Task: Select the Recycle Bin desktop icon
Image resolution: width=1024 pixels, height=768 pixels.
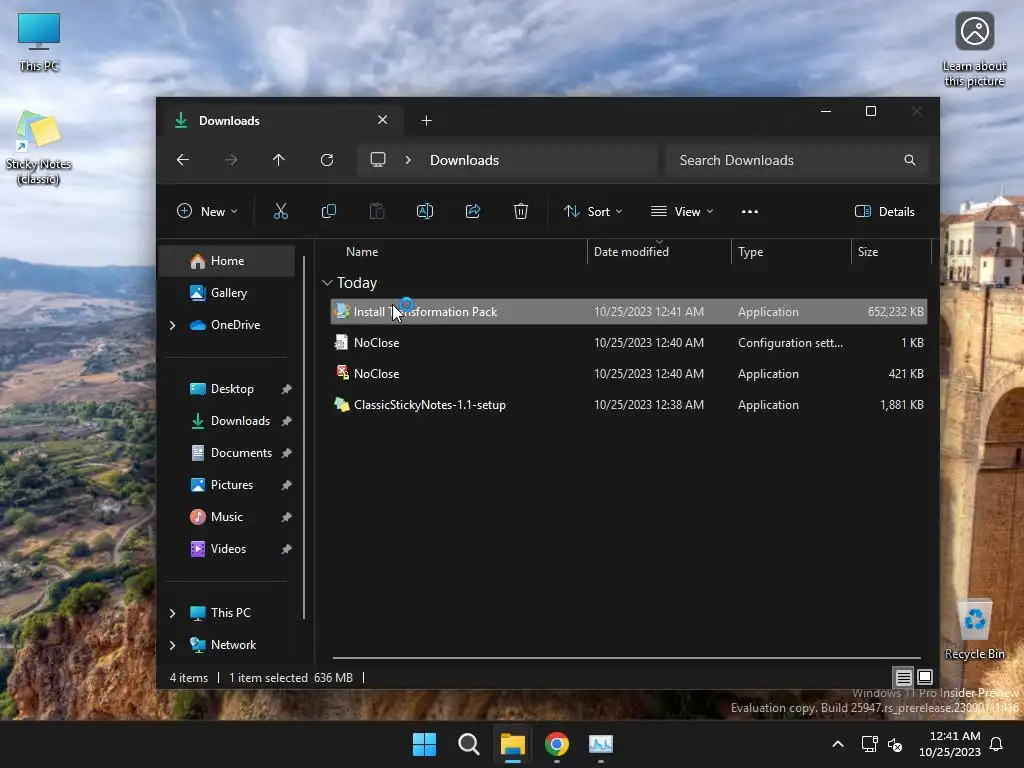Action: (974, 629)
